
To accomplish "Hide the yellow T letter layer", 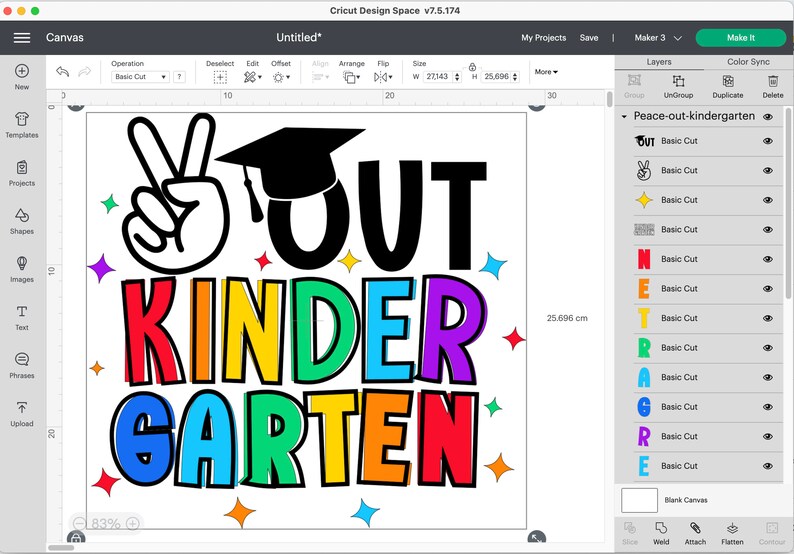I will point(768,318).
